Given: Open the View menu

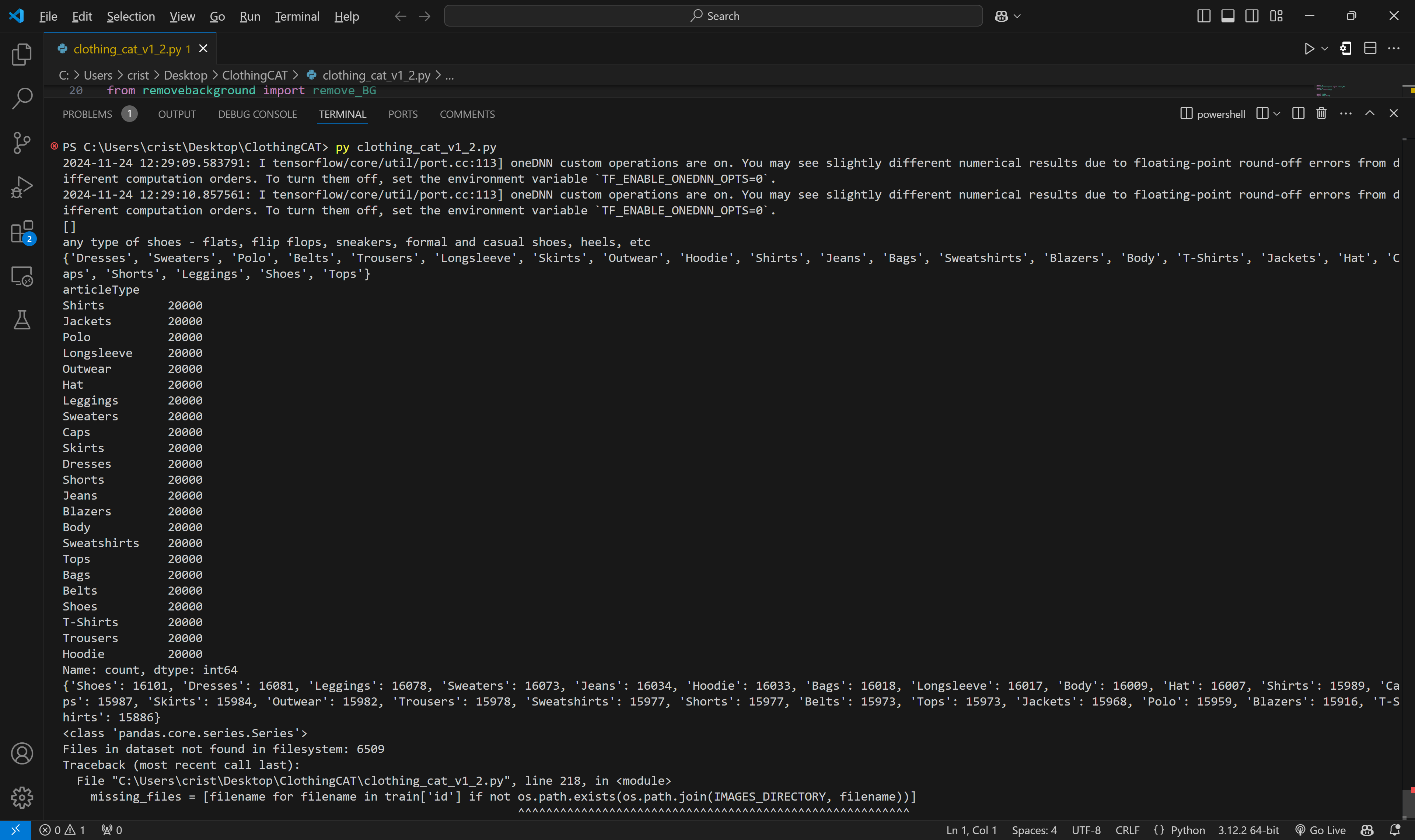Looking at the screenshot, I should pyautogui.click(x=182, y=16).
